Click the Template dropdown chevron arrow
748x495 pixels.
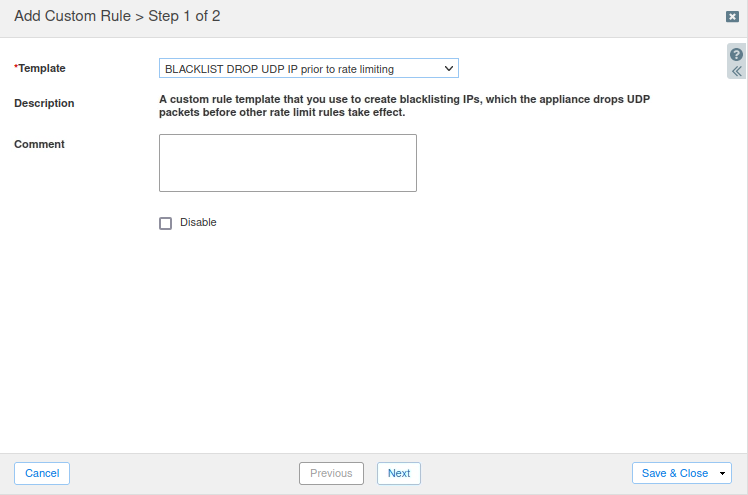449,68
